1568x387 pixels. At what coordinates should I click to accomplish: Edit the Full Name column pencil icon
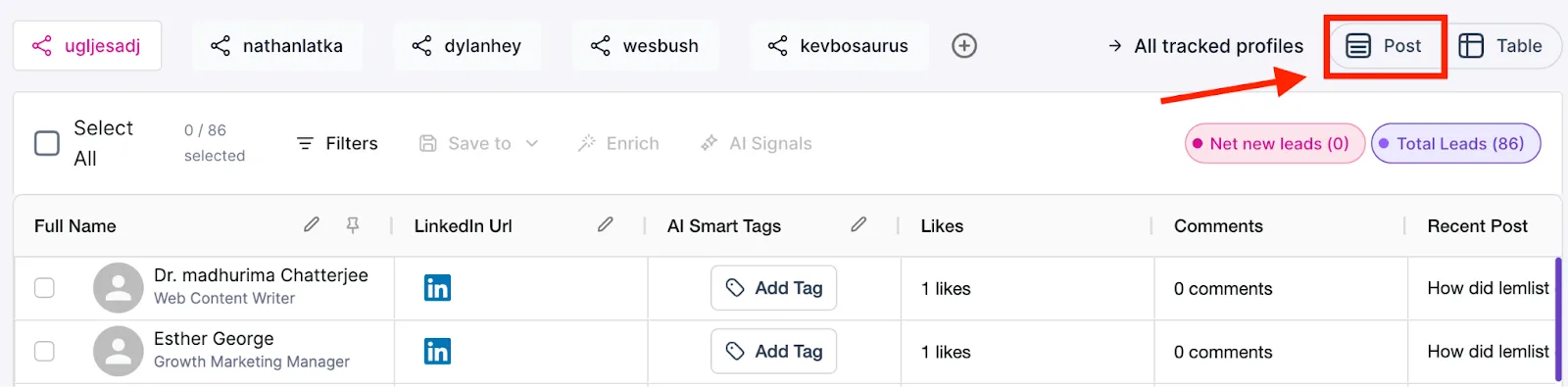pos(312,224)
